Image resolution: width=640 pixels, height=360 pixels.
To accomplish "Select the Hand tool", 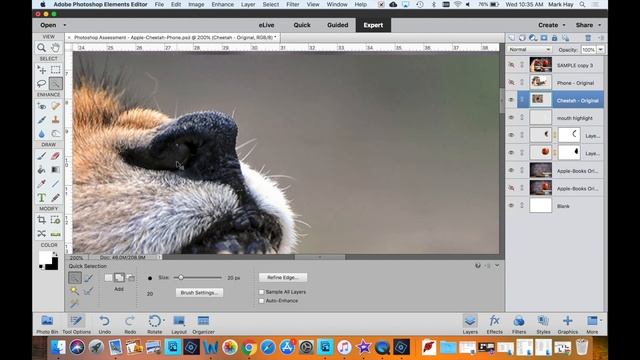I will 56,48.
